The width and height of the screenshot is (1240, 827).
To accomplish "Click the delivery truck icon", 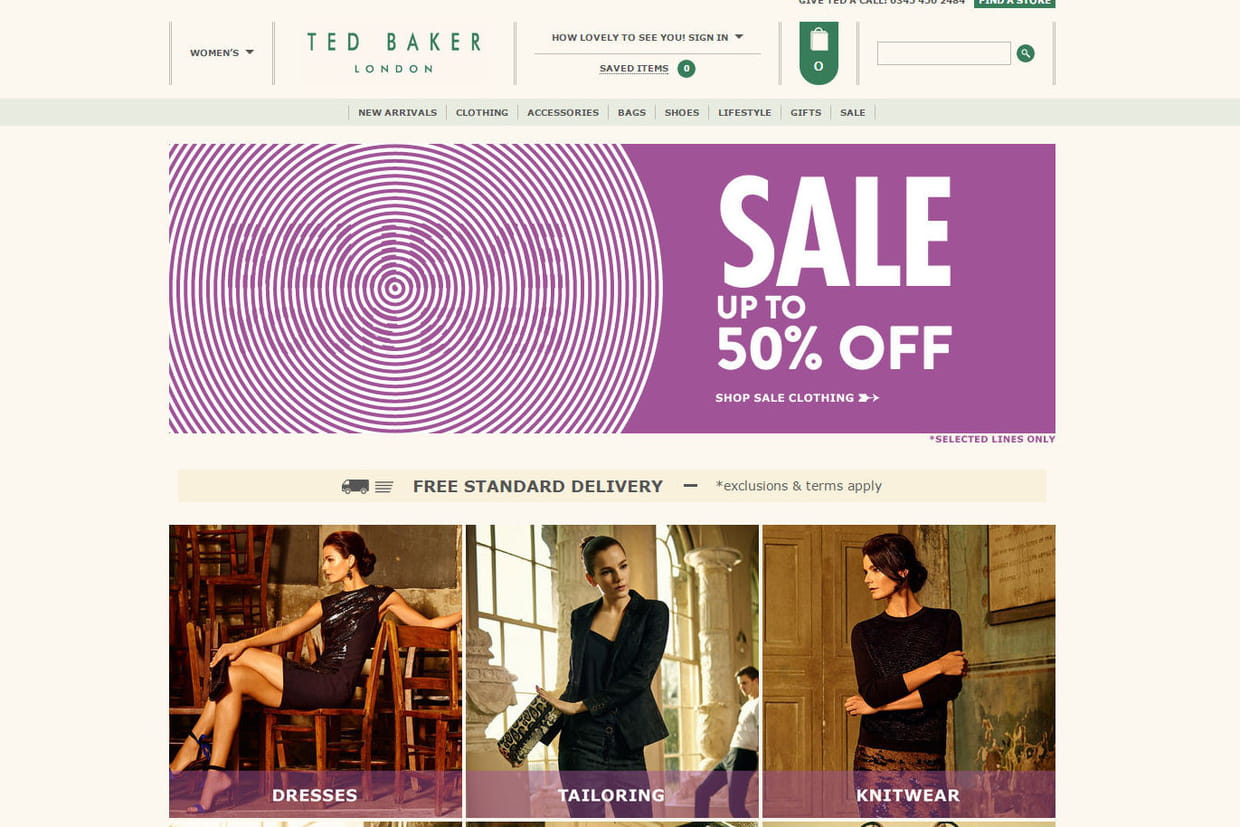I will [355, 486].
